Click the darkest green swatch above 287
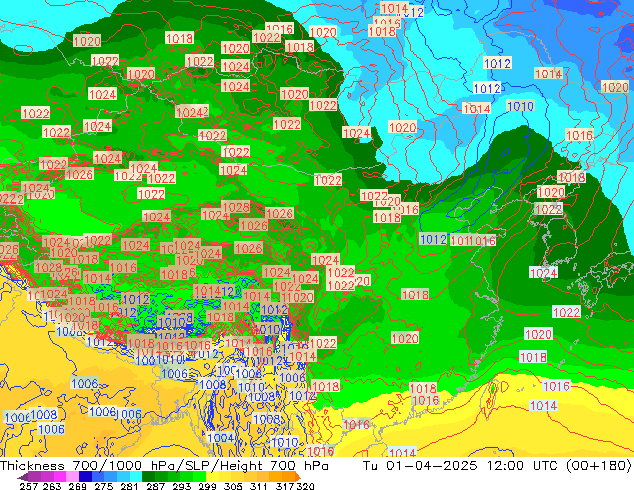The image size is (634, 490). pyautogui.click(x=148, y=477)
